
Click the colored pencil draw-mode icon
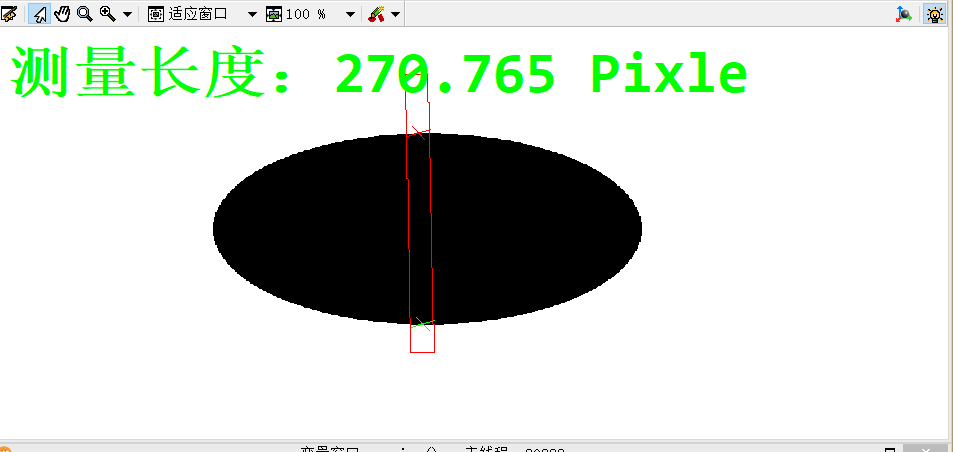click(376, 15)
